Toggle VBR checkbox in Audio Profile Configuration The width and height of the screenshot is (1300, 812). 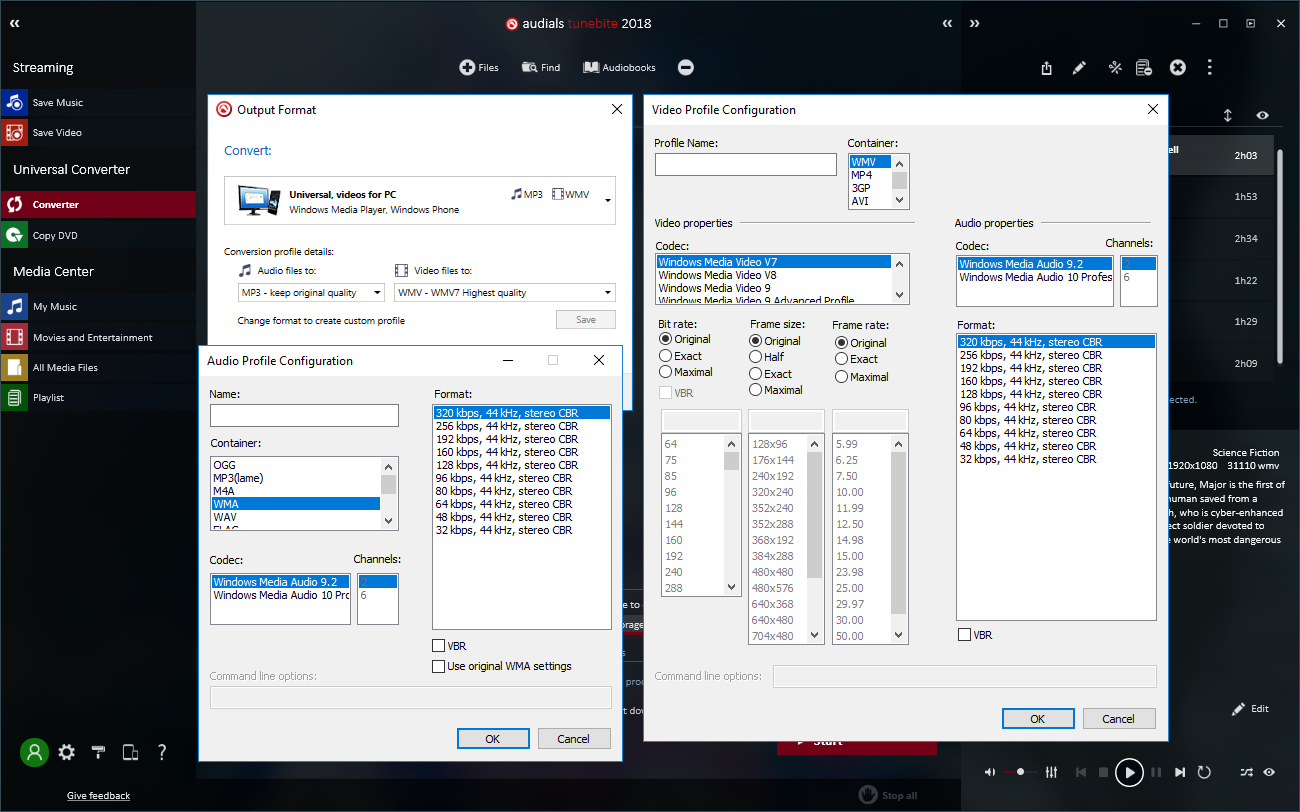coord(438,646)
